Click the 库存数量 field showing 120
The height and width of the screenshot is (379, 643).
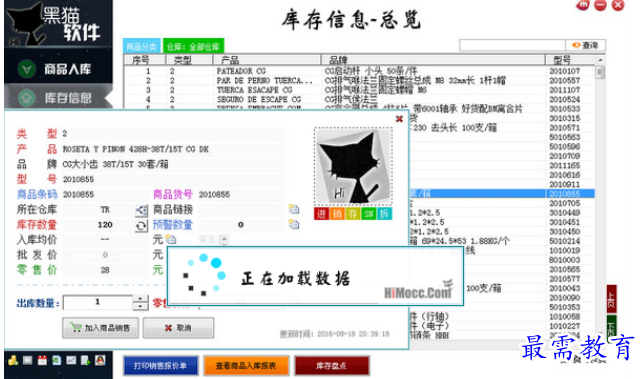(x=98, y=225)
